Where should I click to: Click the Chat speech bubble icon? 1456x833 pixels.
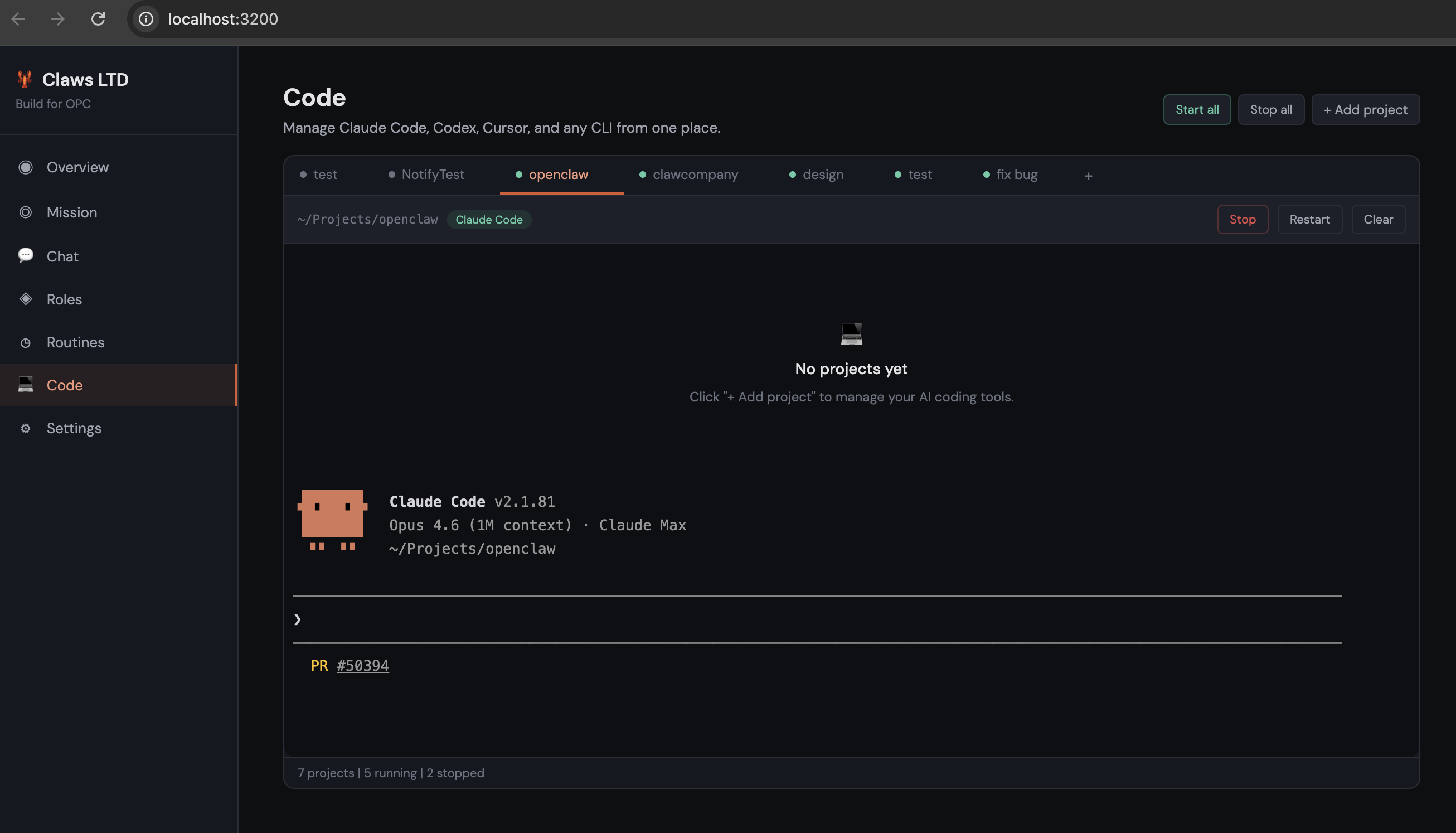[x=26, y=255]
